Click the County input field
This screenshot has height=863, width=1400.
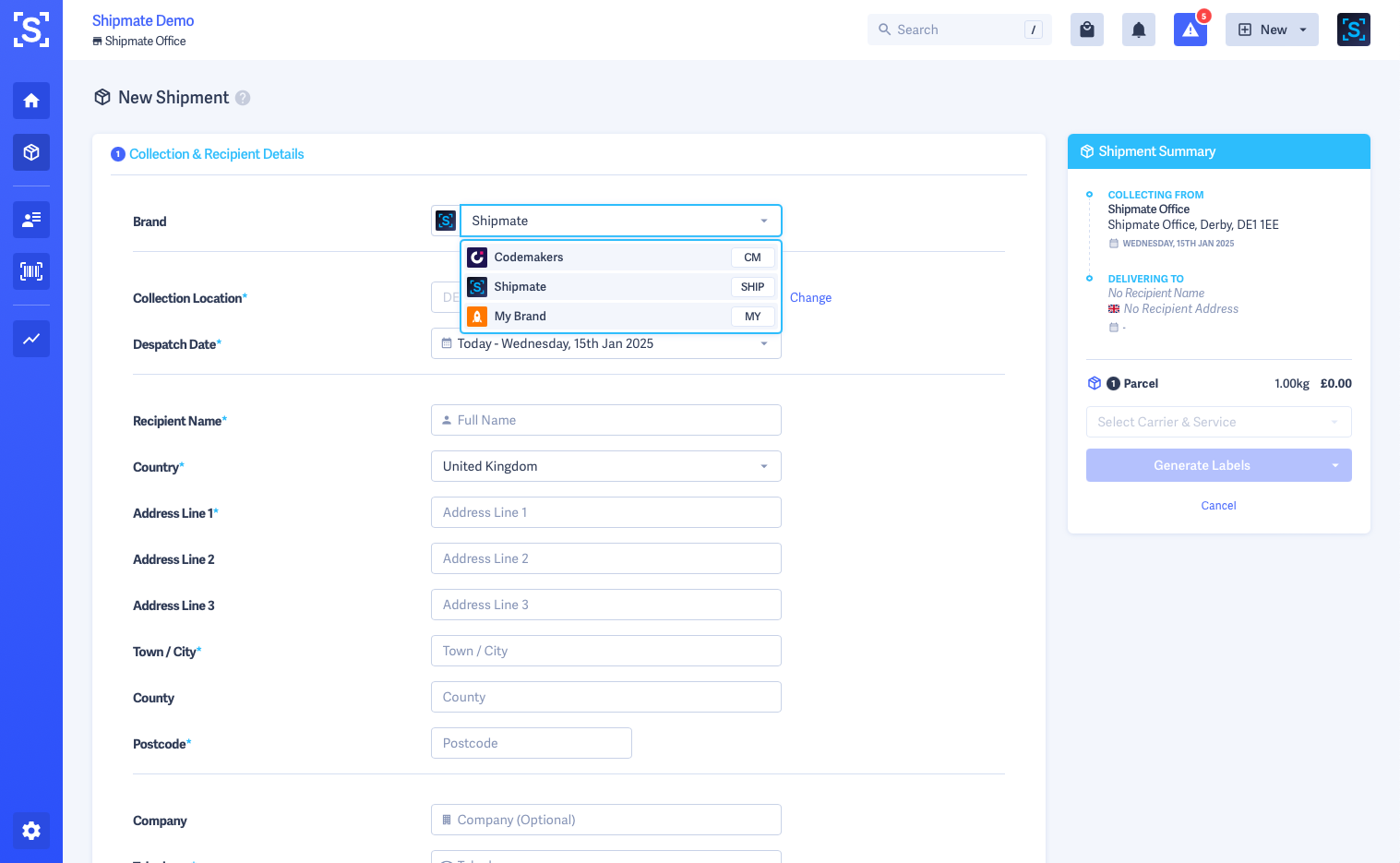606,697
